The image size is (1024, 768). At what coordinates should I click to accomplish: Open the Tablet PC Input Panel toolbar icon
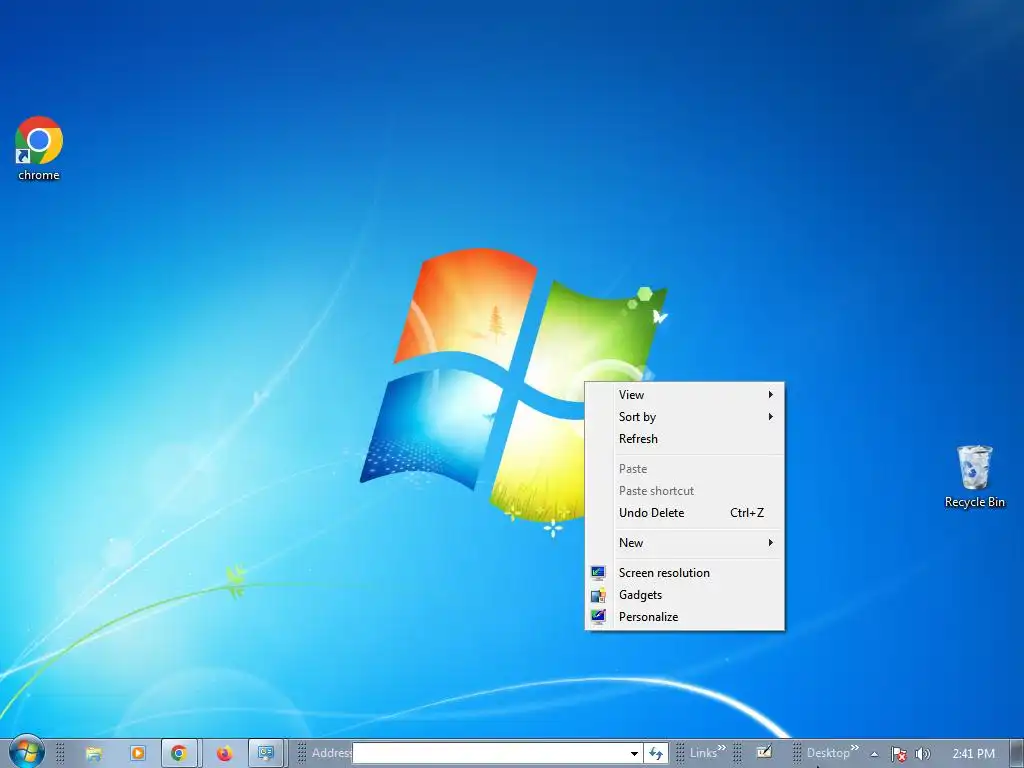tap(763, 753)
